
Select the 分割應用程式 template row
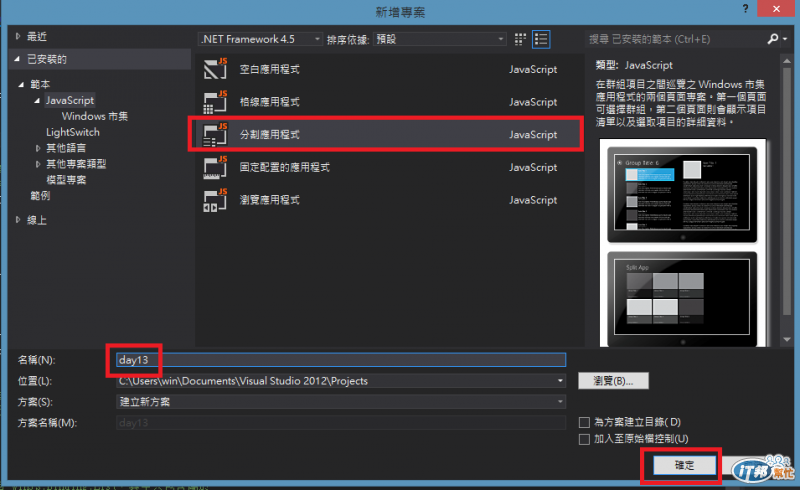[389, 134]
